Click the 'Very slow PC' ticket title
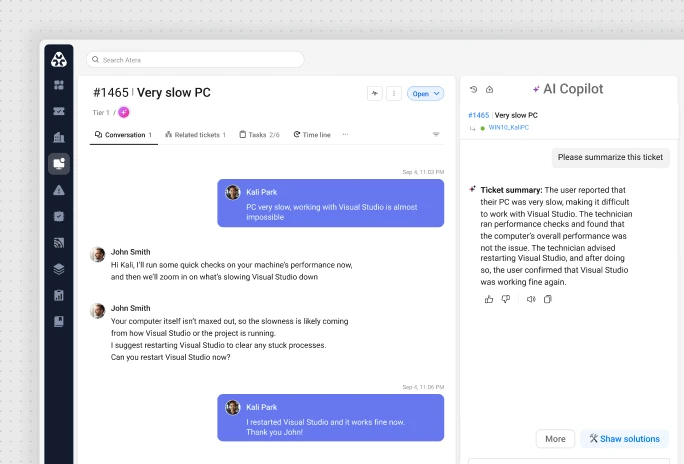 coord(174,92)
